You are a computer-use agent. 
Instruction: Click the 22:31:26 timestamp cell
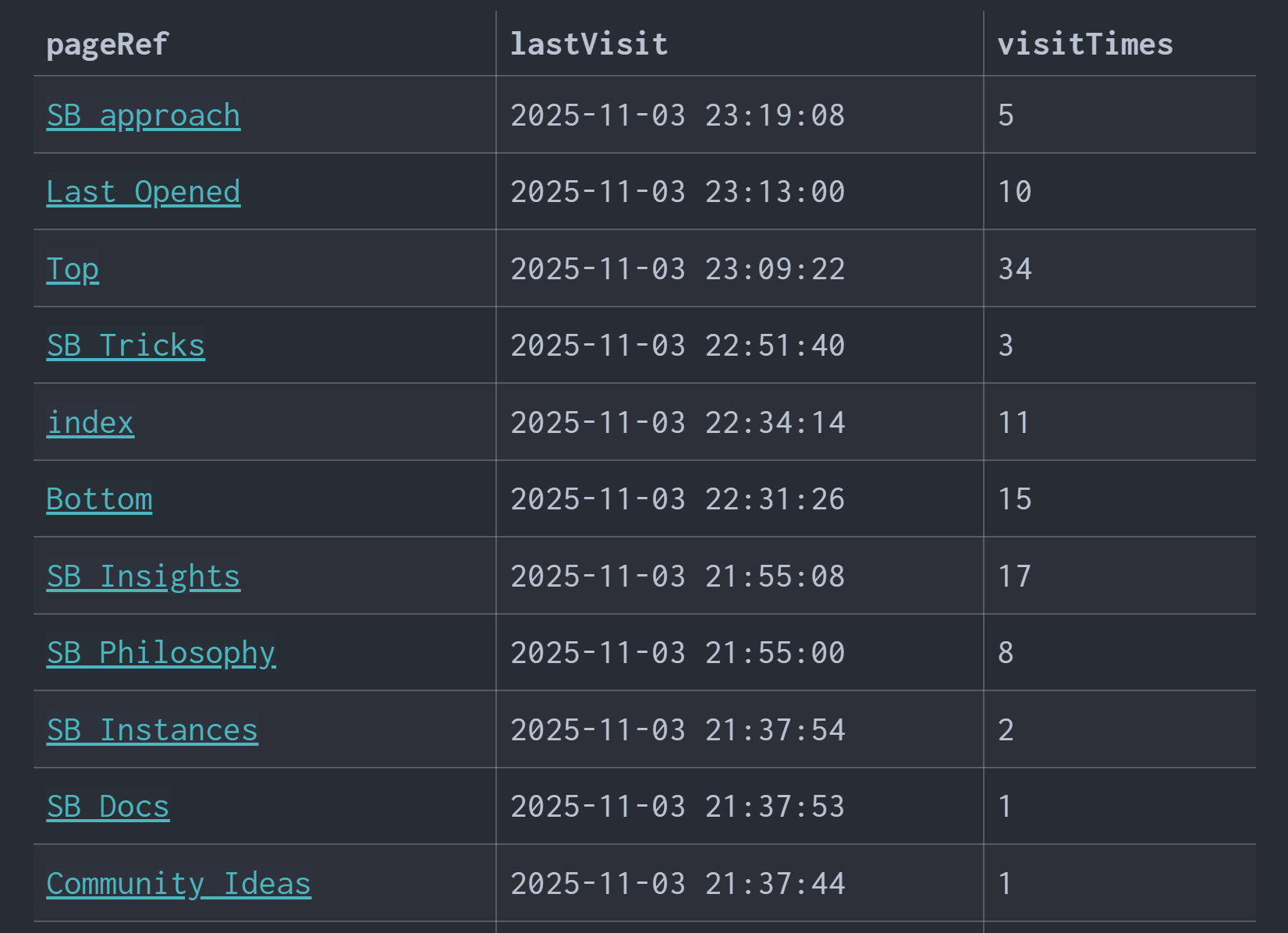click(677, 499)
